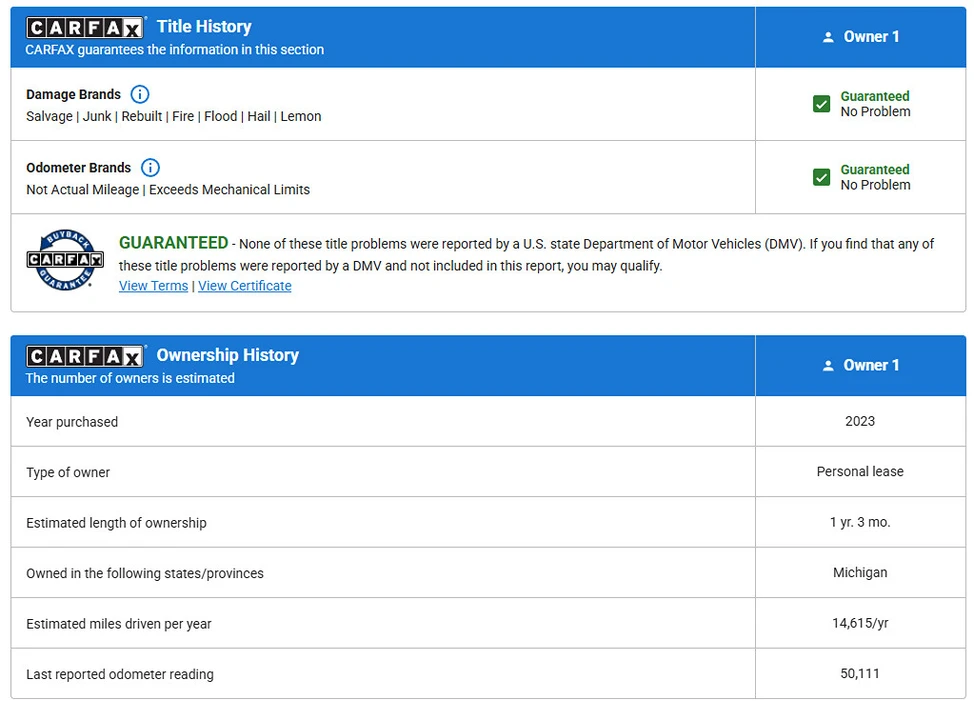Select the Title History heading
This screenshot has width=974, height=720.
204,27
